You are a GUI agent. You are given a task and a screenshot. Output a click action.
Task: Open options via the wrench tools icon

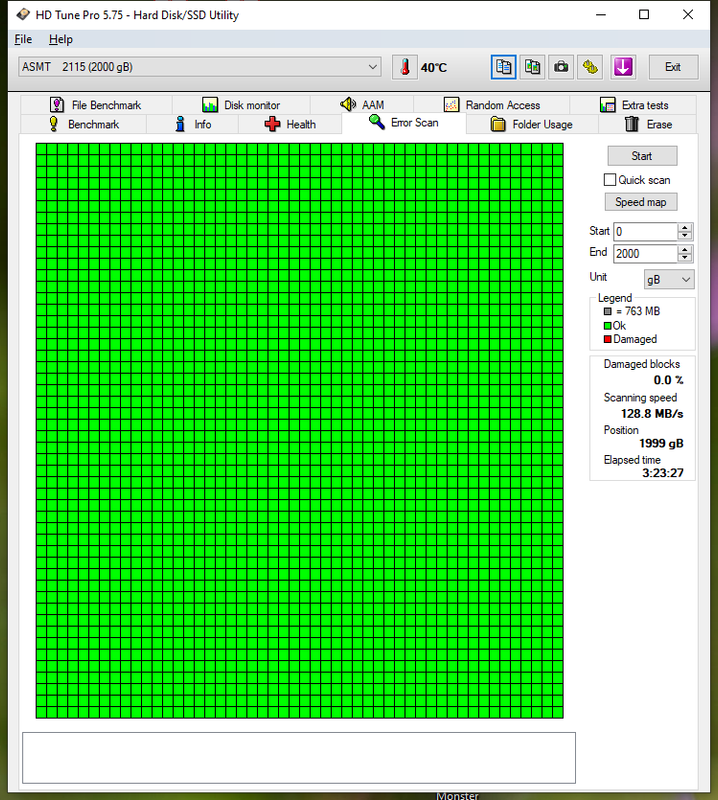point(590,67)
